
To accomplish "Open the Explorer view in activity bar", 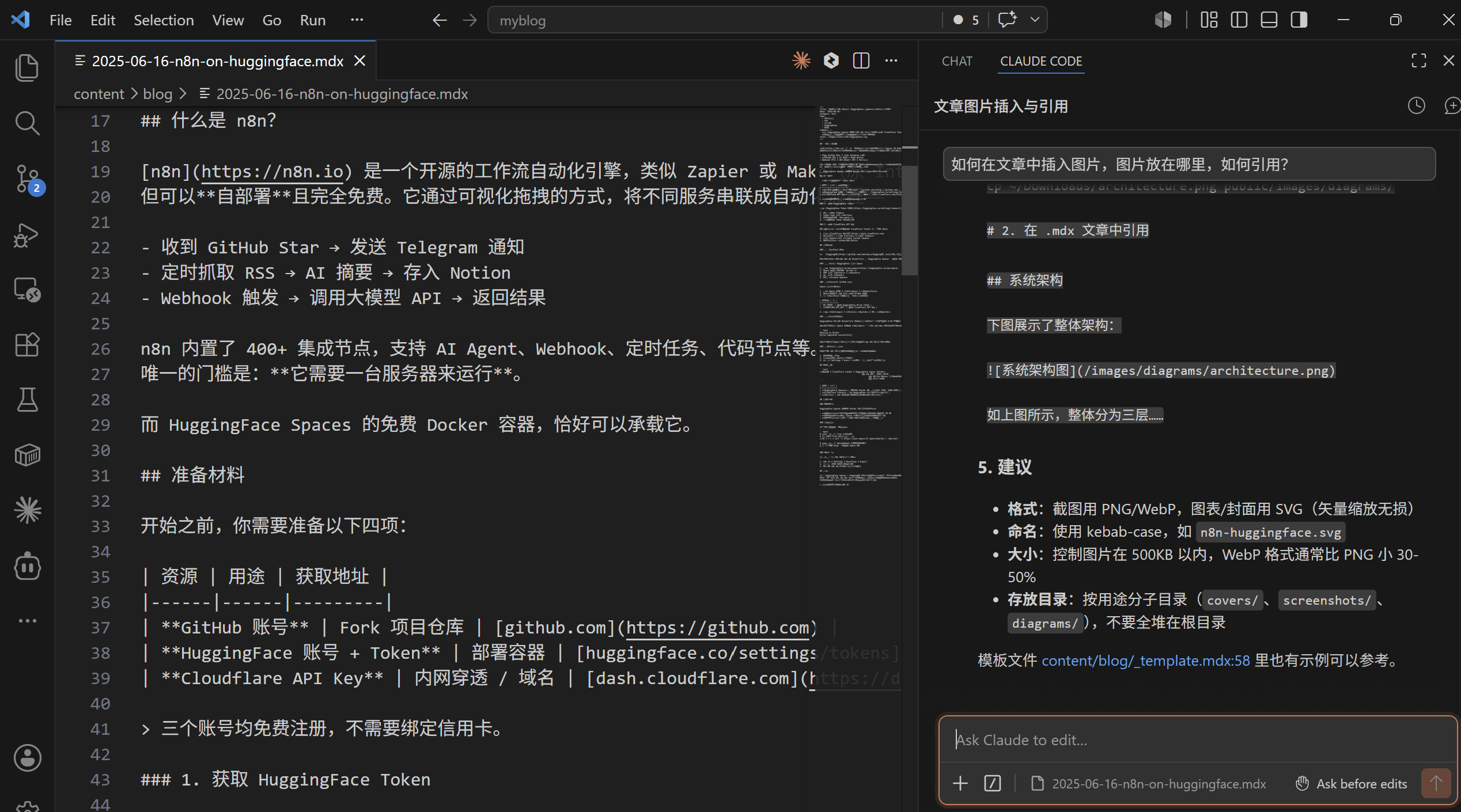I will (27, 67).
